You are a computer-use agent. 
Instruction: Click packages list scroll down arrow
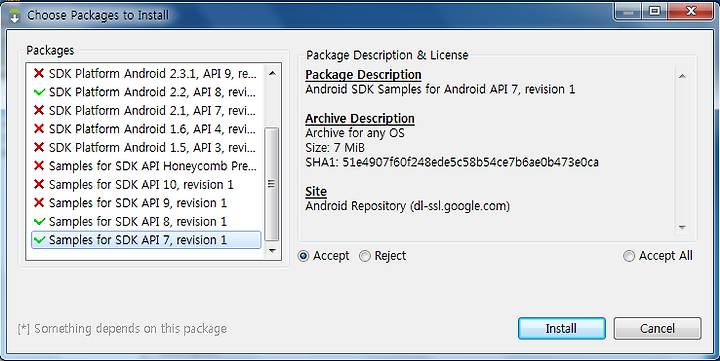tap(272, 250)
